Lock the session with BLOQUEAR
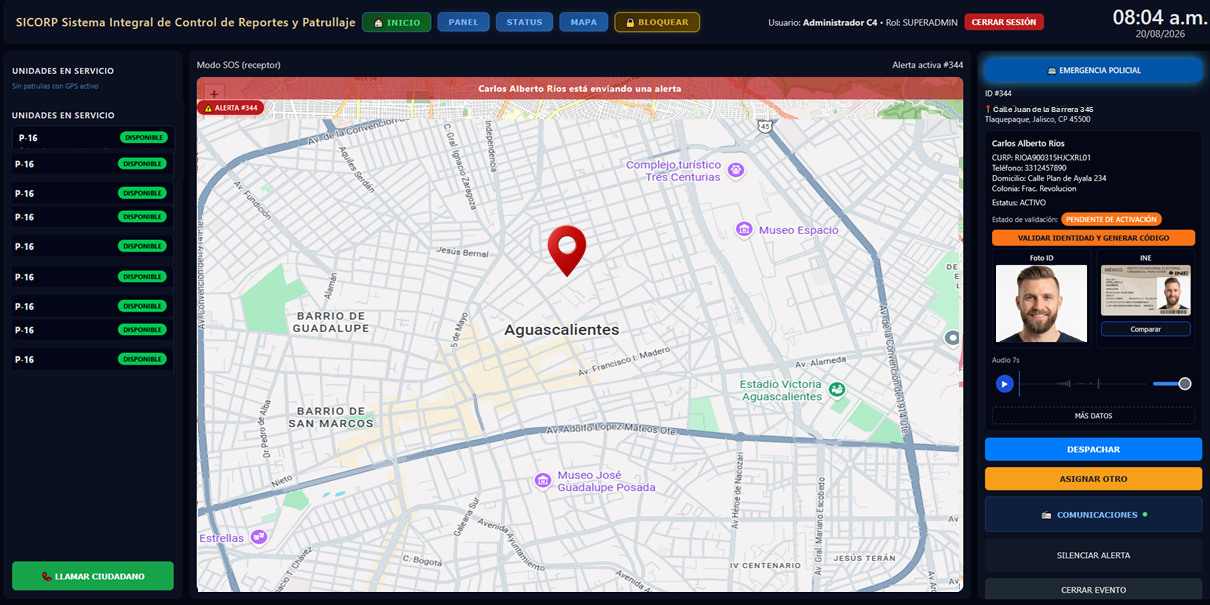 (657, 22)
